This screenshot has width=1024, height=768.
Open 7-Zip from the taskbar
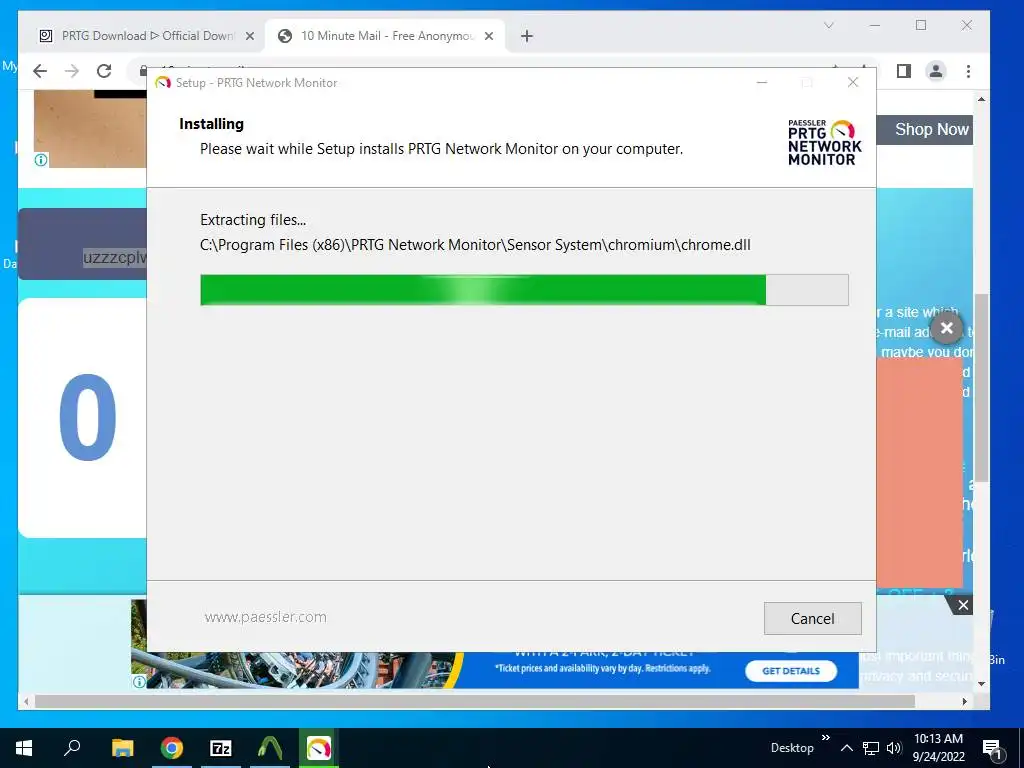(x=221, y=748)
